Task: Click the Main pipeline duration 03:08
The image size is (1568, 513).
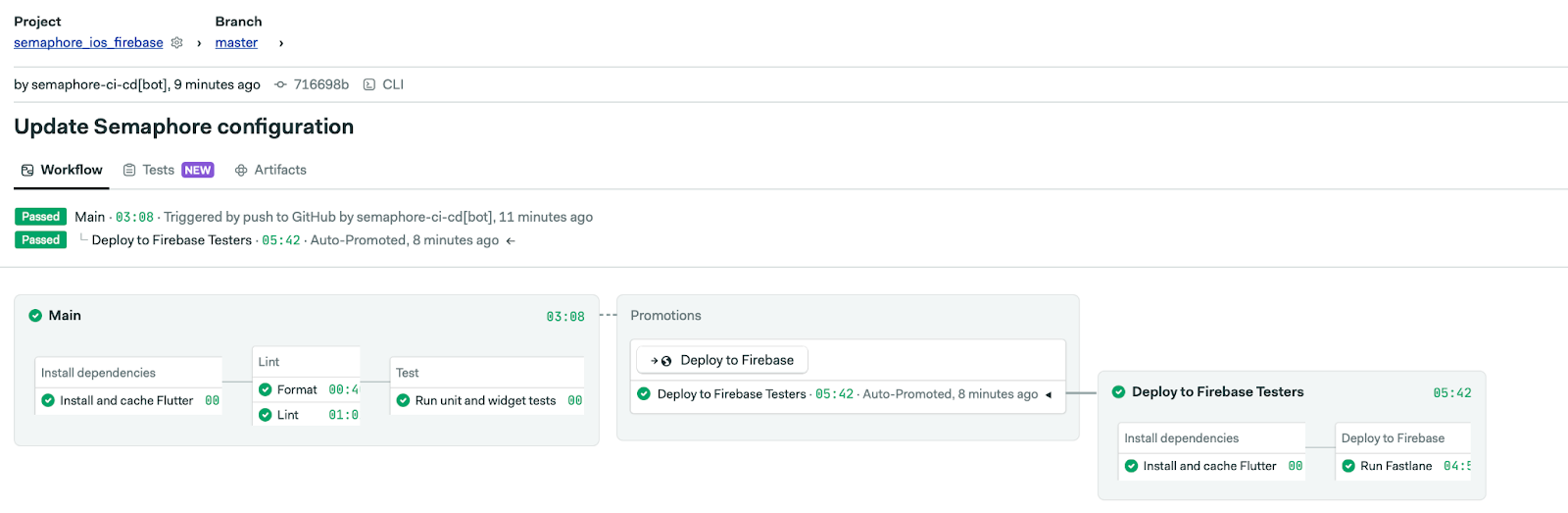Action: pos(565,317)
